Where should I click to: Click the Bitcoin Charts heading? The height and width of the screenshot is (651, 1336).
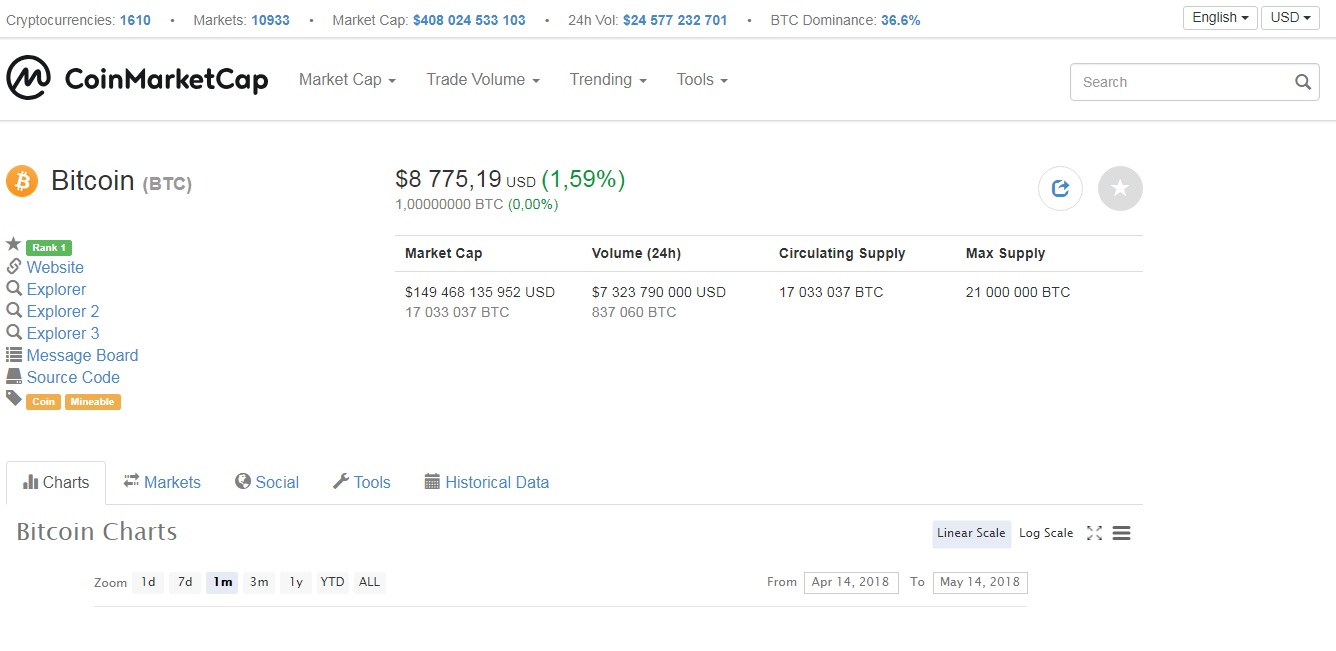pyautogui.click(x=97, y=532)
